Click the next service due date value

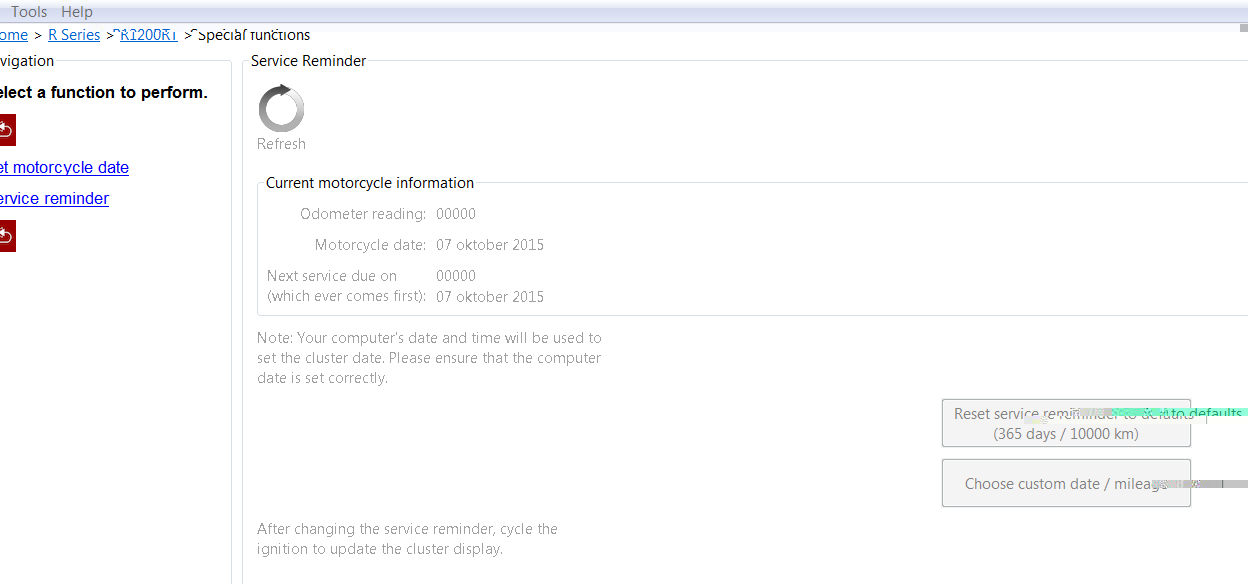(x=490, y=297)
